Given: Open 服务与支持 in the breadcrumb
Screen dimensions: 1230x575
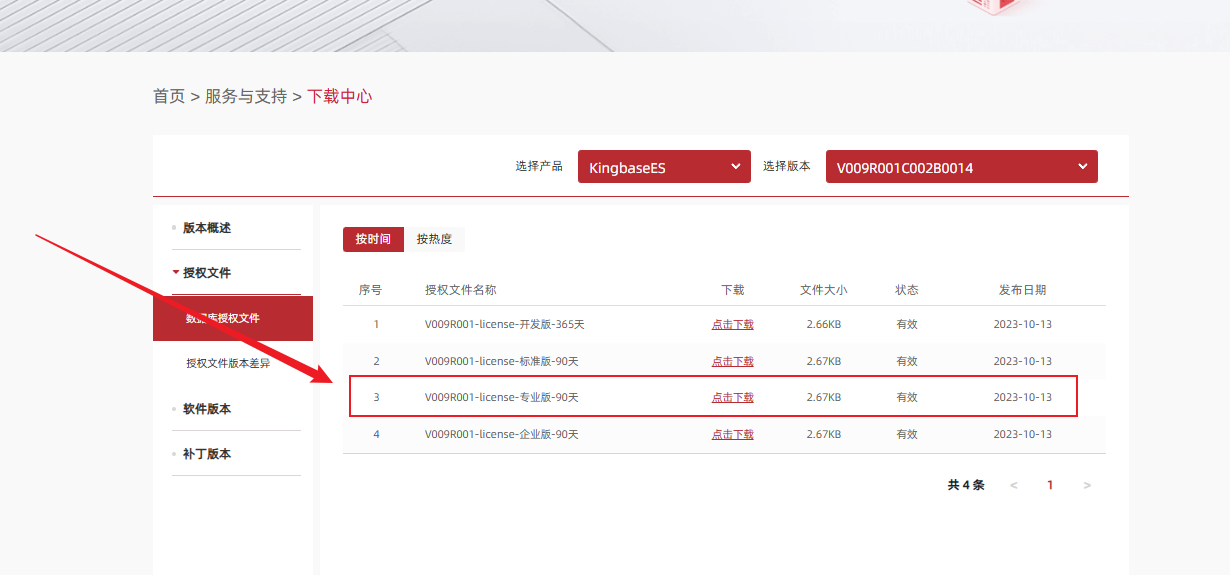Looking at the screenshot, I should pos(246,96).
